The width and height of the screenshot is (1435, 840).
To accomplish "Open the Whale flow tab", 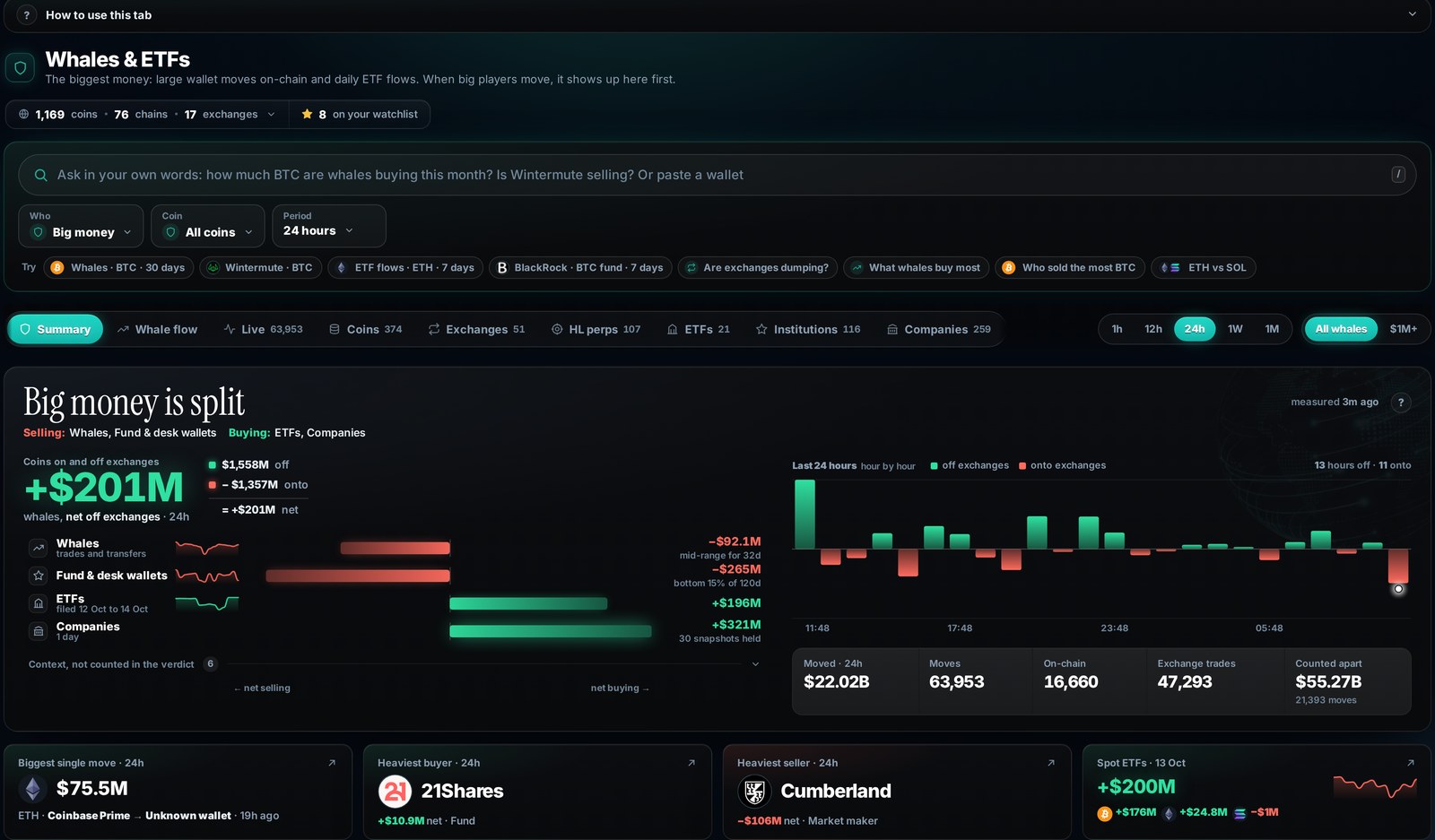I will click(157, 329).
